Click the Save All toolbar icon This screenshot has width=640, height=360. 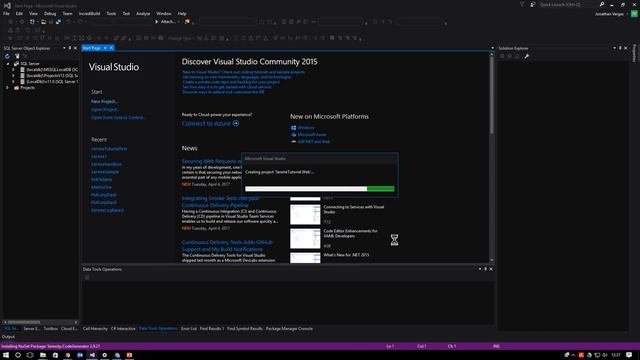point(58,22)
